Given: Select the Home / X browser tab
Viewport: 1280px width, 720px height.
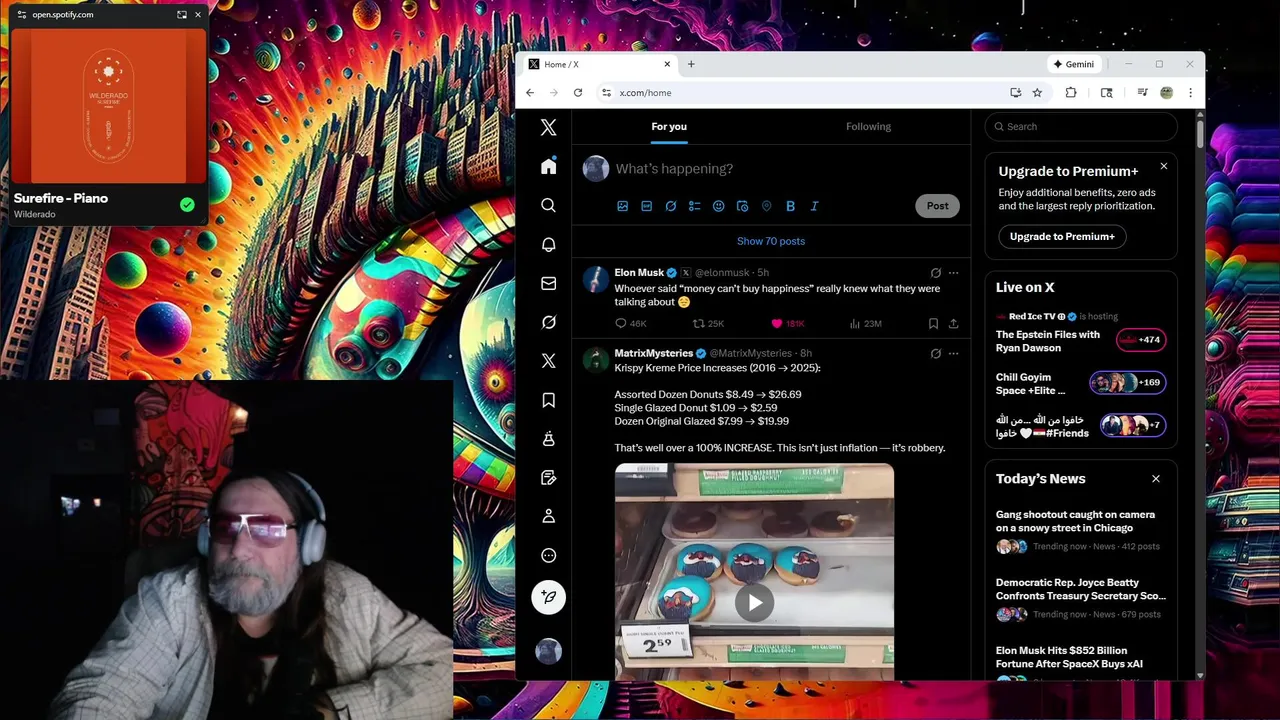Looking at the screenshot, I should point(598,64).
